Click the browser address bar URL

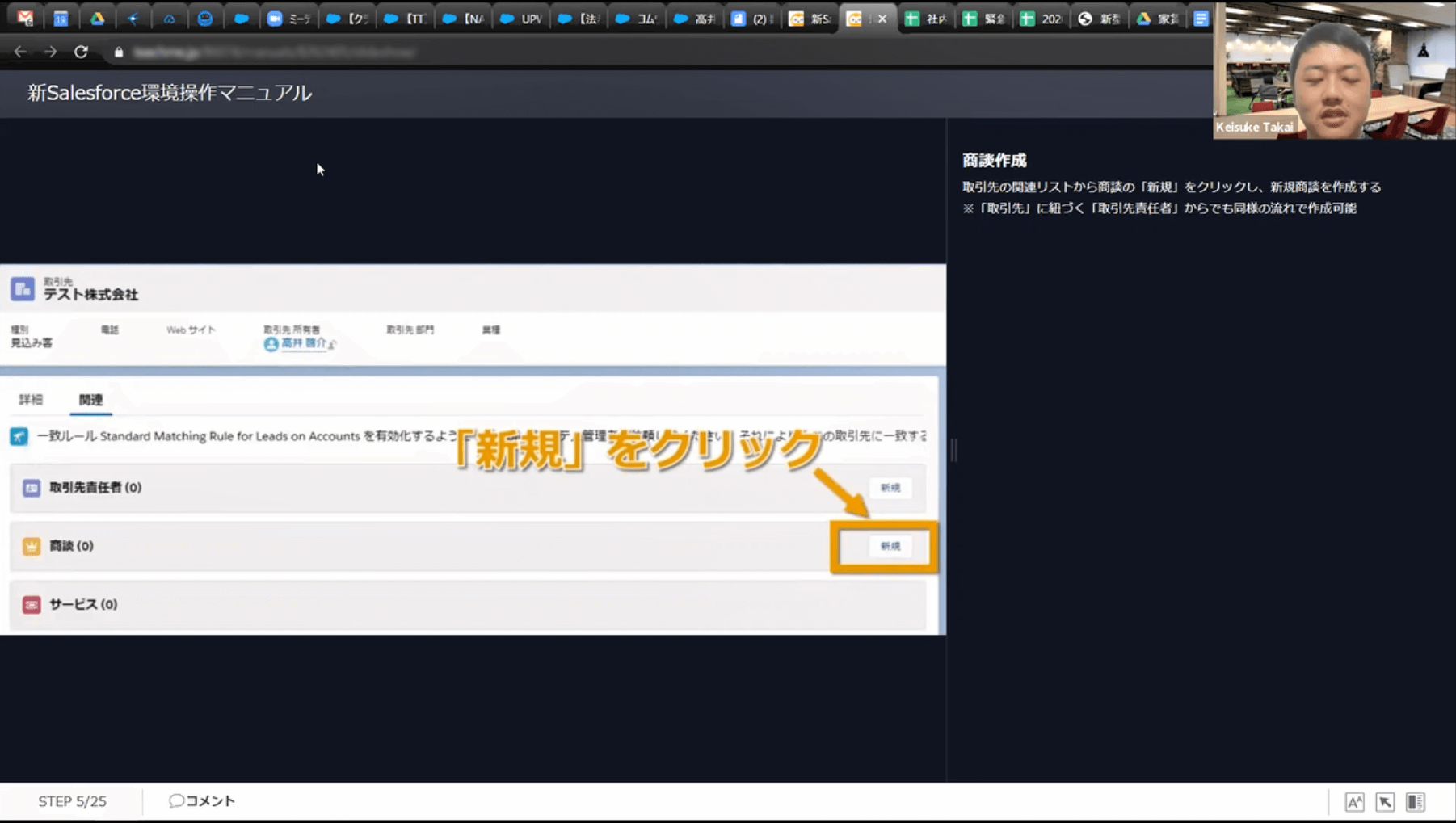(x=275, y=52)
